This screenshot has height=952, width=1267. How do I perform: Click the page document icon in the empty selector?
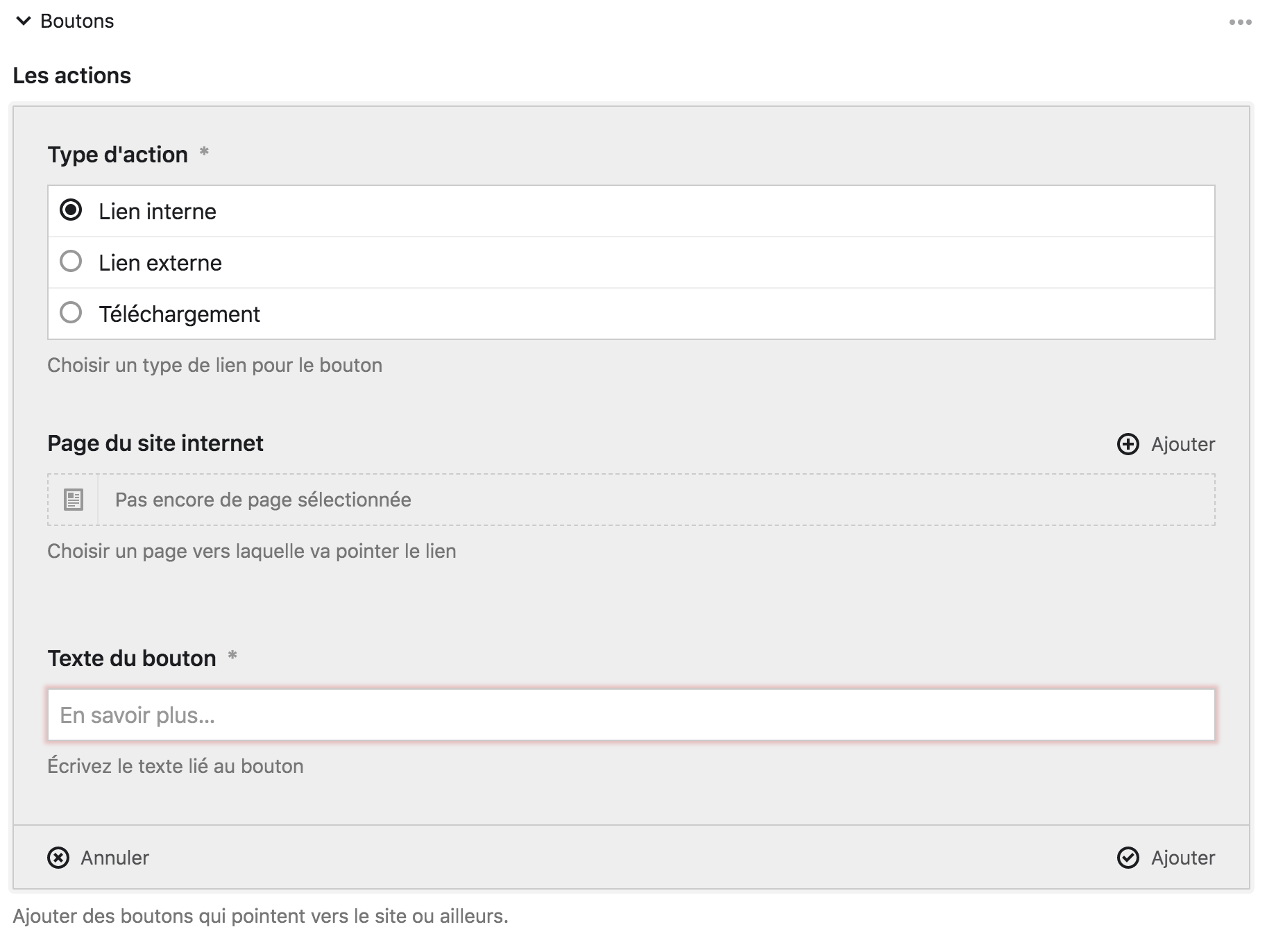click(x=74, y=500)
